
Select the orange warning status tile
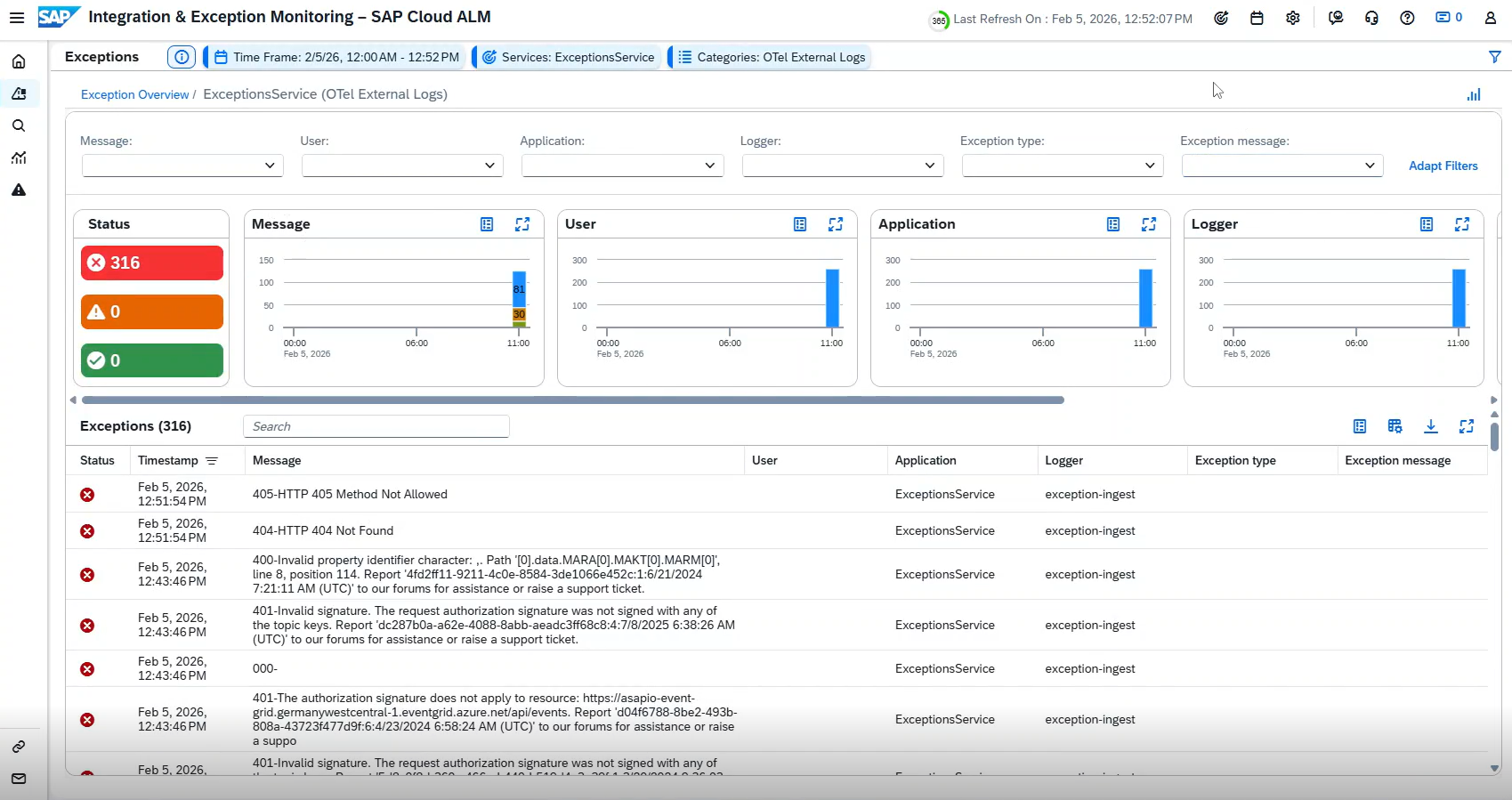click(152, 311)
